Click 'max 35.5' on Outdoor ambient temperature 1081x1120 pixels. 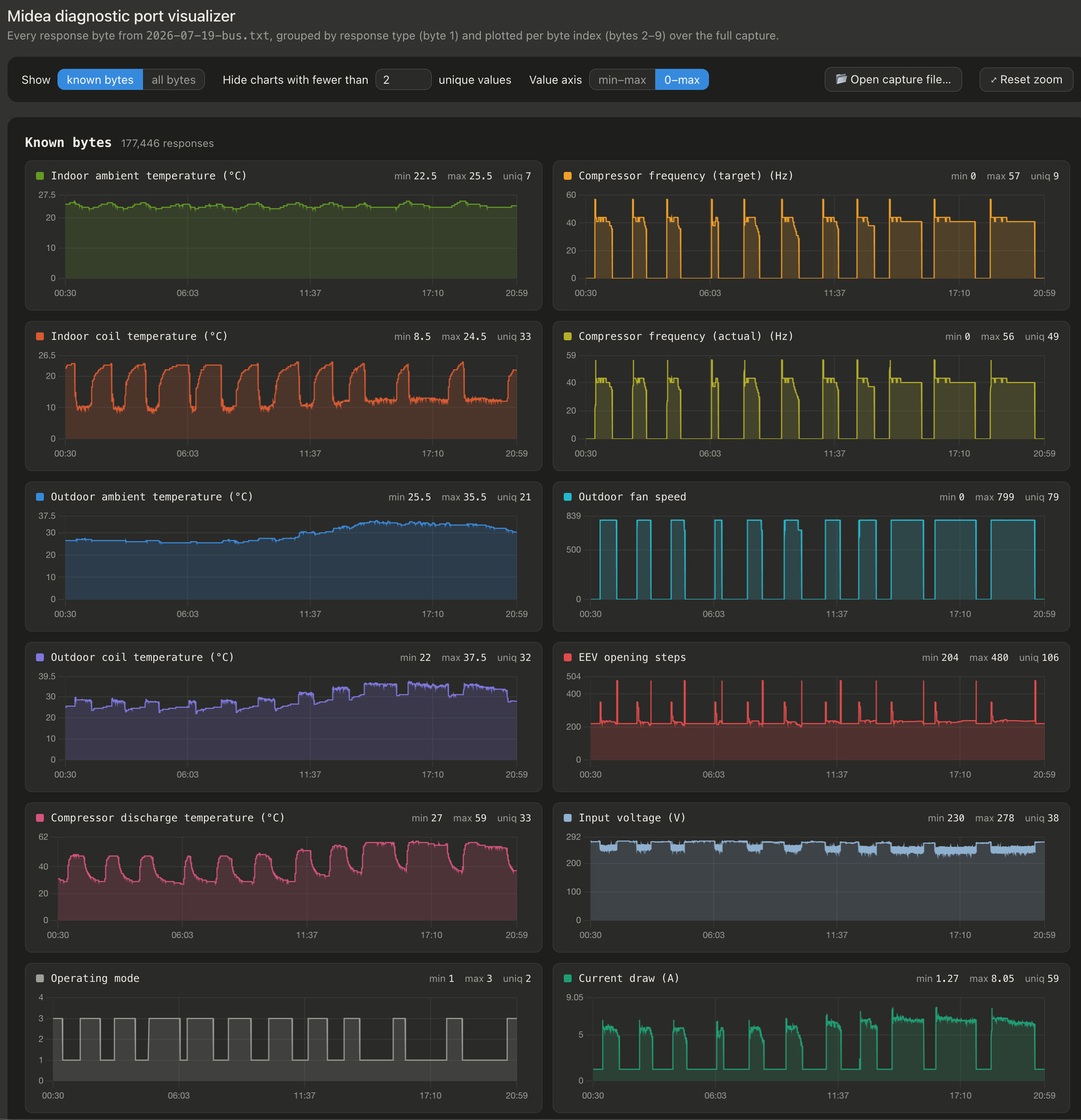tap(464, 497)
